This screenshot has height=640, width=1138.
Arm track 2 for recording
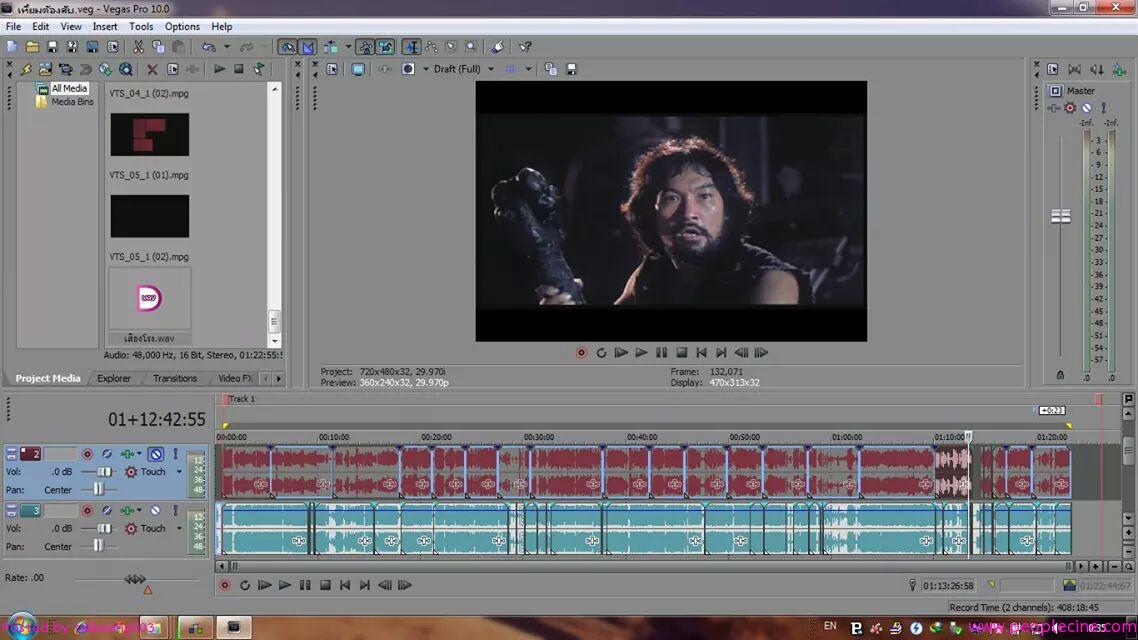click(x=87, y=454)
